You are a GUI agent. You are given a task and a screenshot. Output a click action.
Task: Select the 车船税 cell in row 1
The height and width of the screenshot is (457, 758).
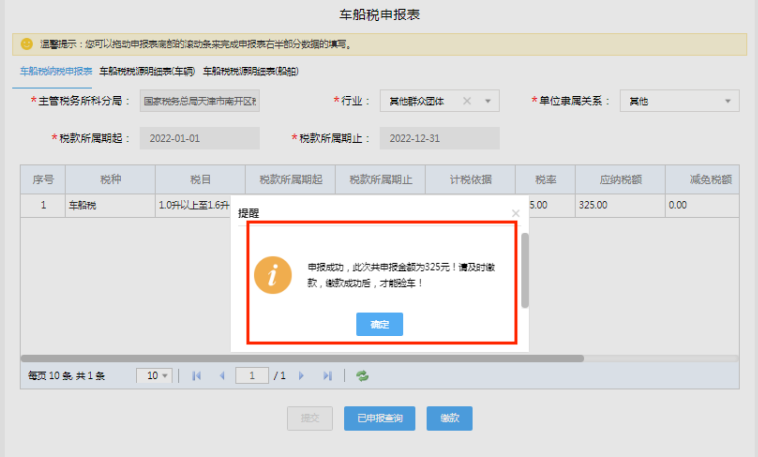tap(110, 206)
